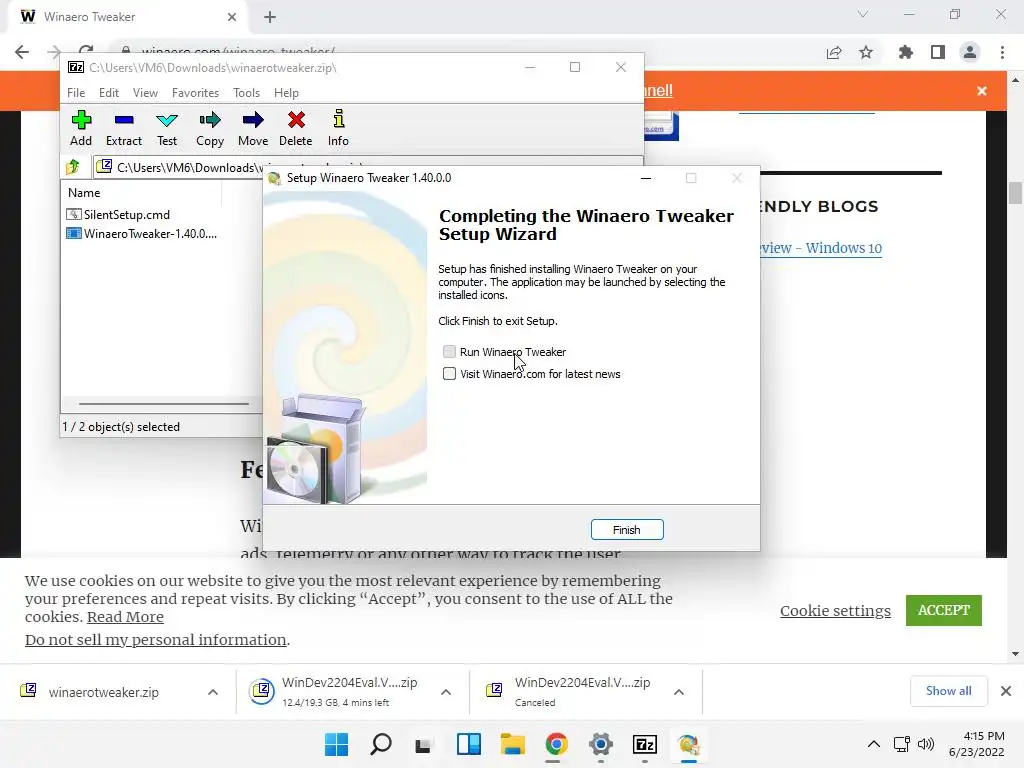Open the File menu in 7-Zip

(x=76, y=93)
